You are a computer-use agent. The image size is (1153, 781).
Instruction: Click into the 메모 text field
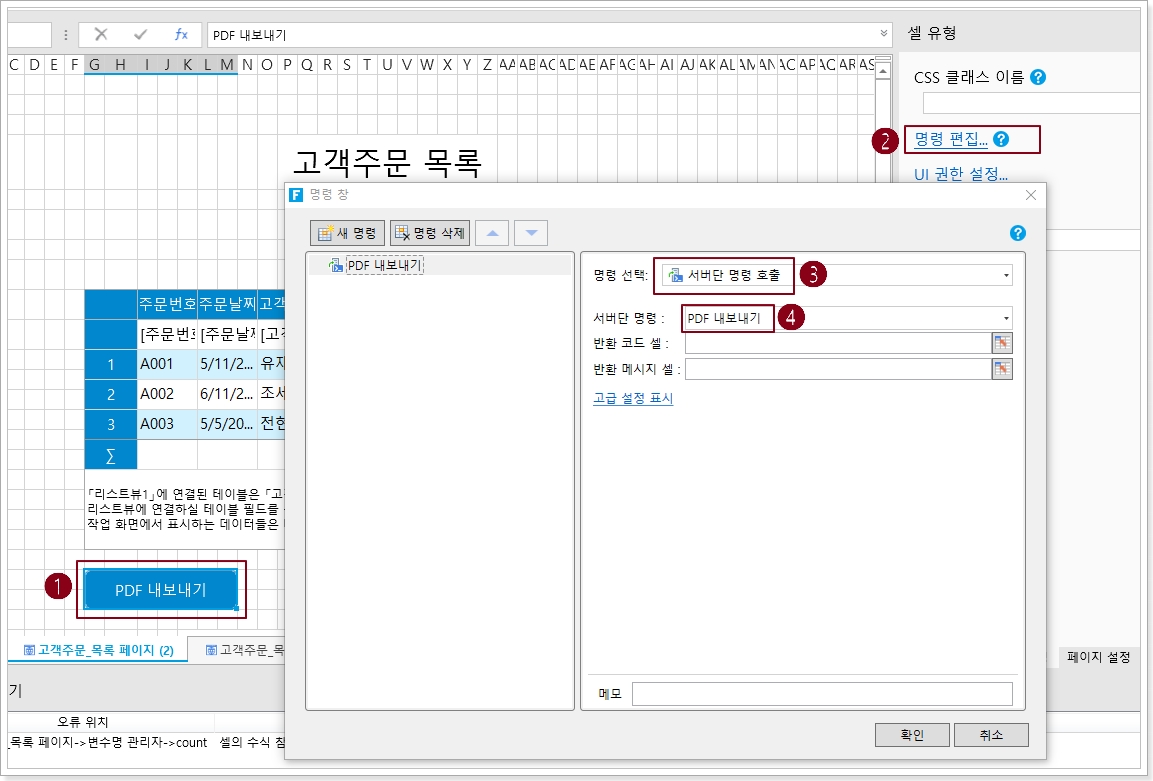pyautogui.click(x=821, y=694)
